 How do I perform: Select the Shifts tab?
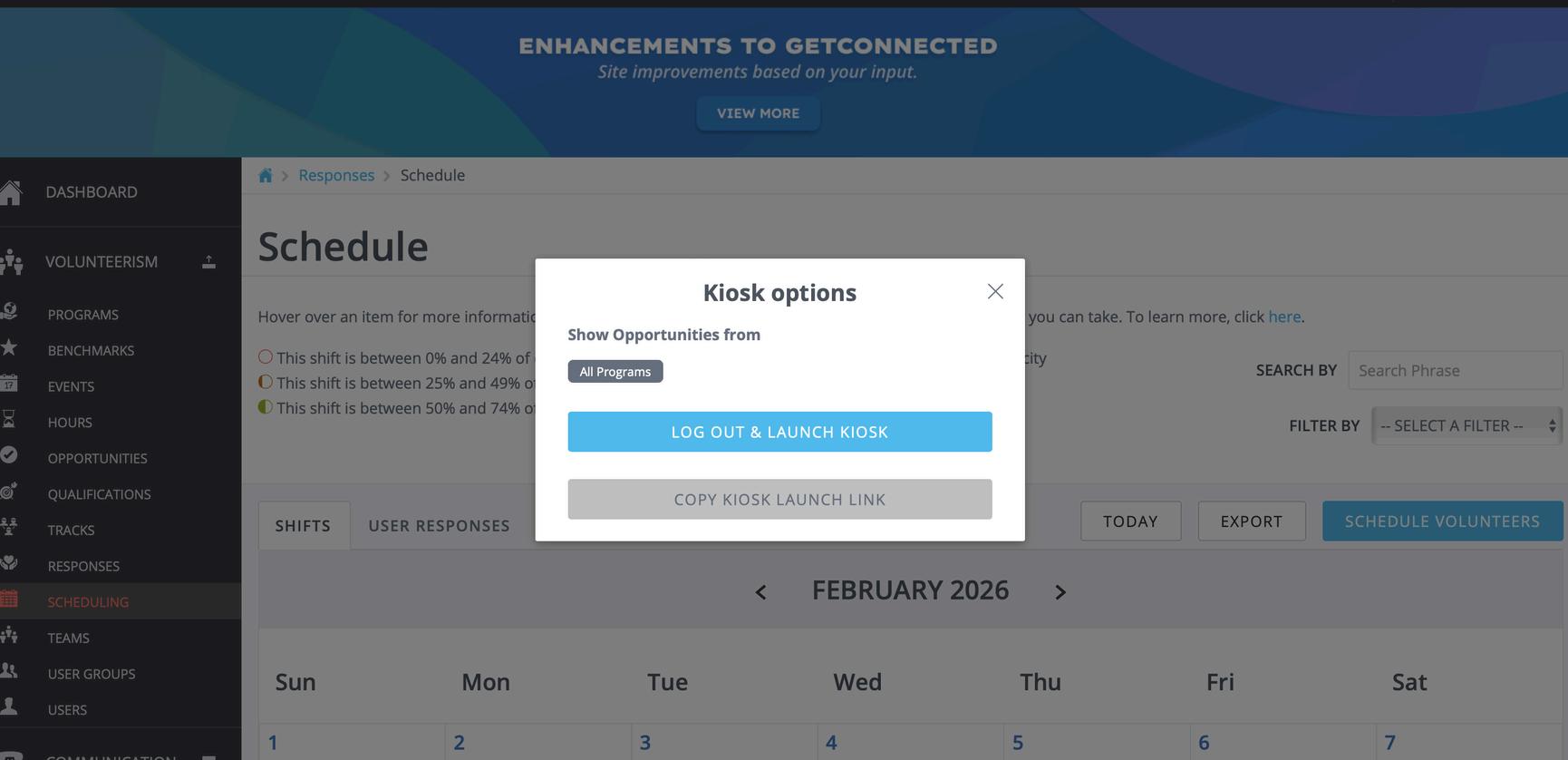303,526
